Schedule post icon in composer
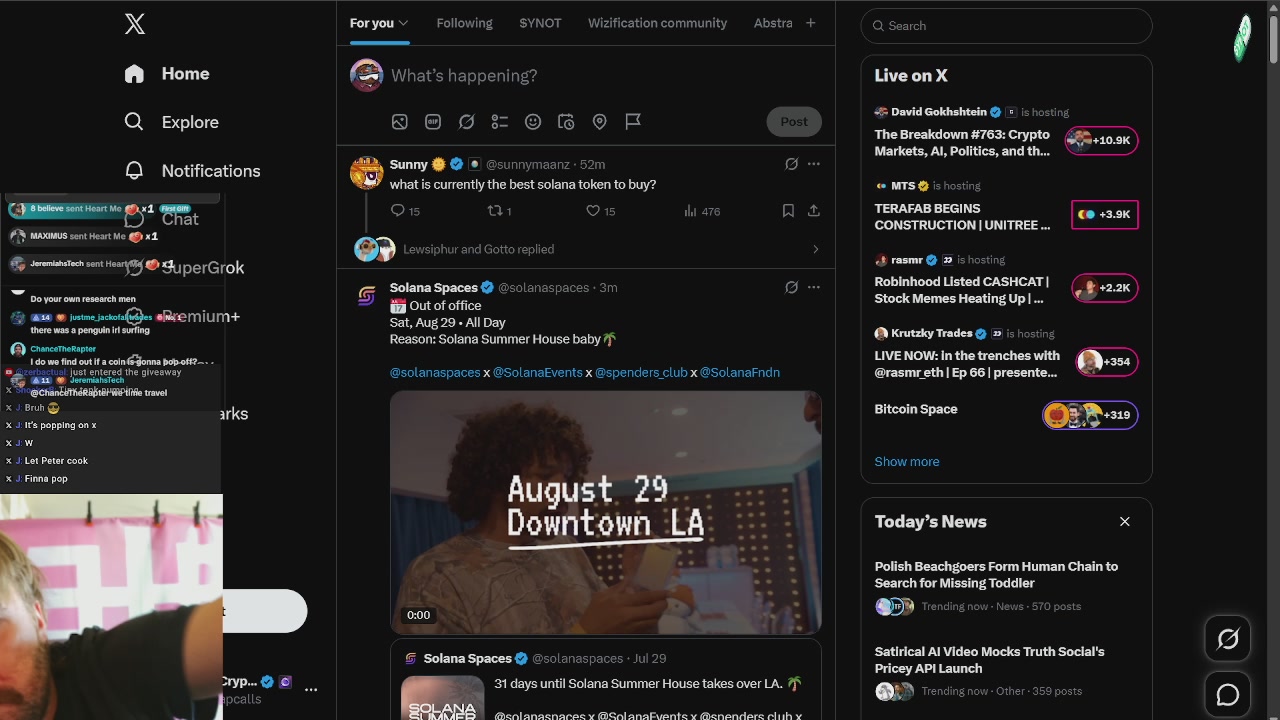1280x720 pixels. coord(566,122)
